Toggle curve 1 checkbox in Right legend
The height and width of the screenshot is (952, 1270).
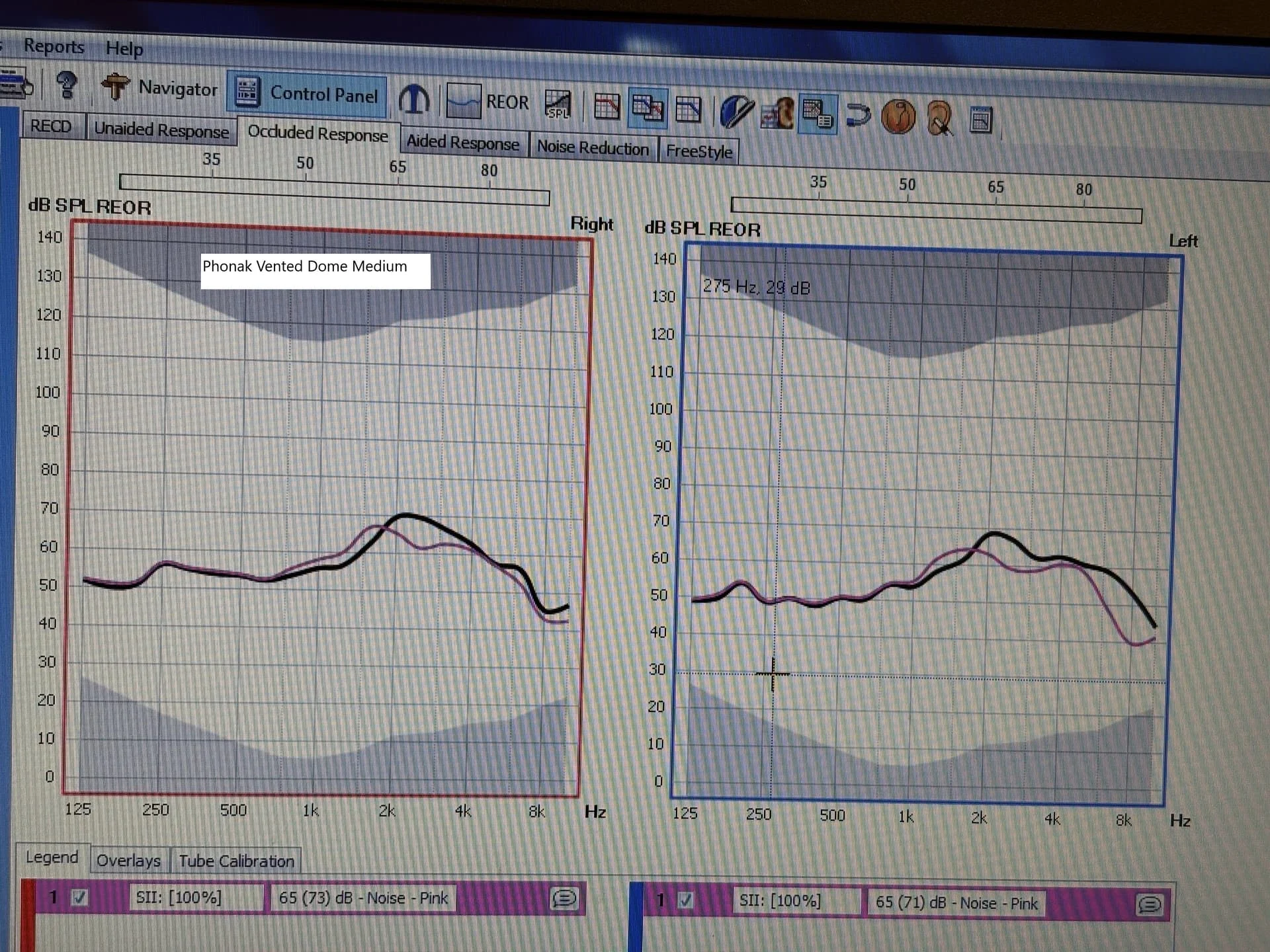tap(79, 898)
